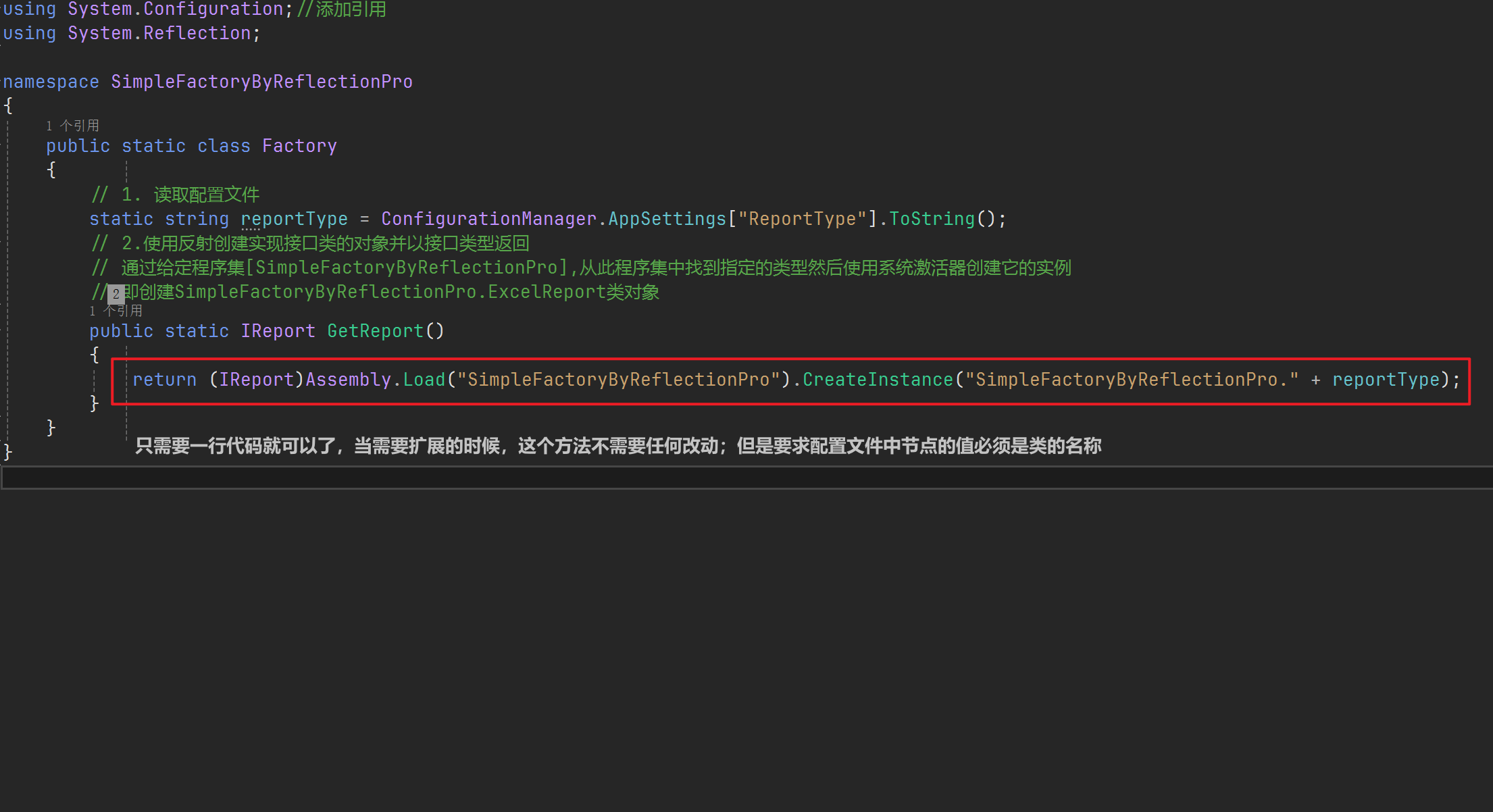The image size is (1493, 812).
Task: Click "System.Configuration" in the using directive
Action: coord(176,9)
